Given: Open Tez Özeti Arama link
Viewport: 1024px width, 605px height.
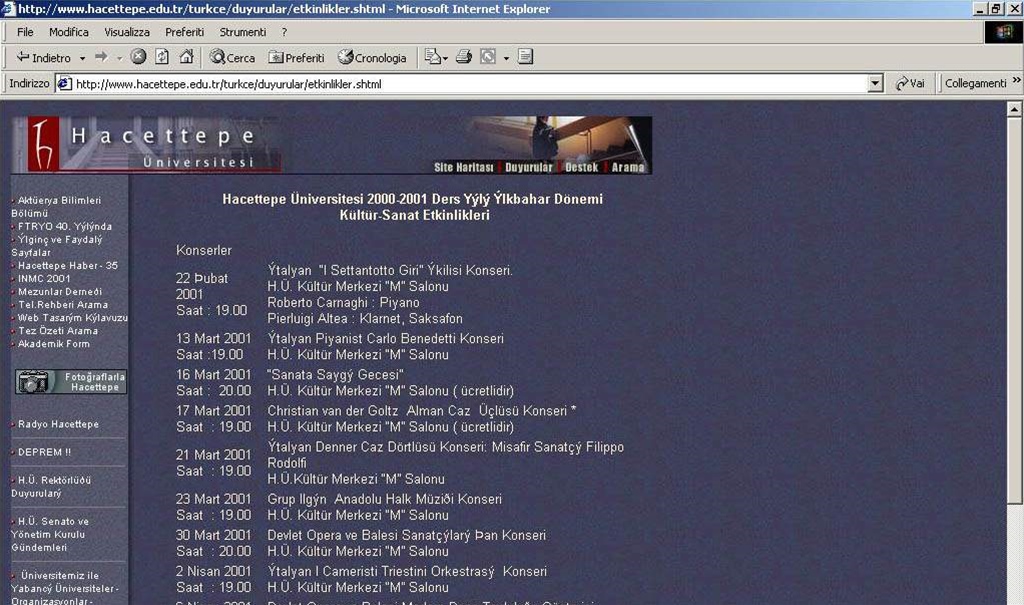Looking at the screenshot, I should pos(57,331).
